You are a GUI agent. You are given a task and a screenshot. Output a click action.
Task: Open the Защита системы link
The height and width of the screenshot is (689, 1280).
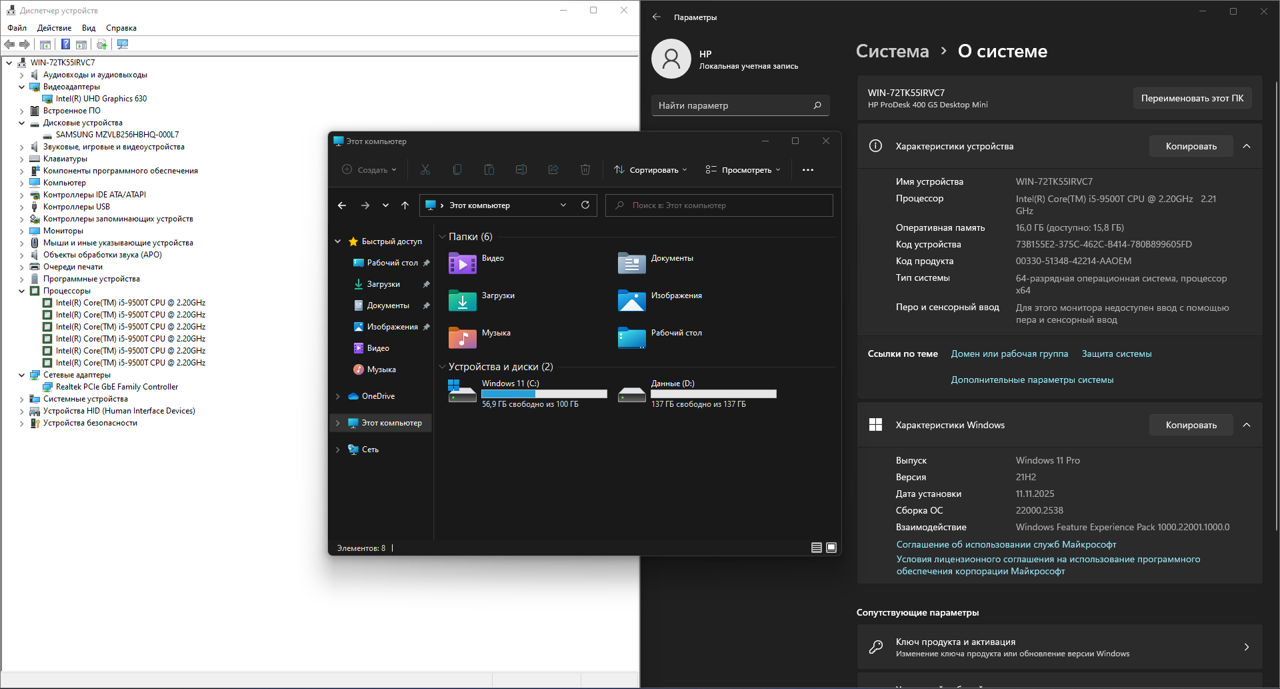pyautogui.click(x=1116, y=354)
